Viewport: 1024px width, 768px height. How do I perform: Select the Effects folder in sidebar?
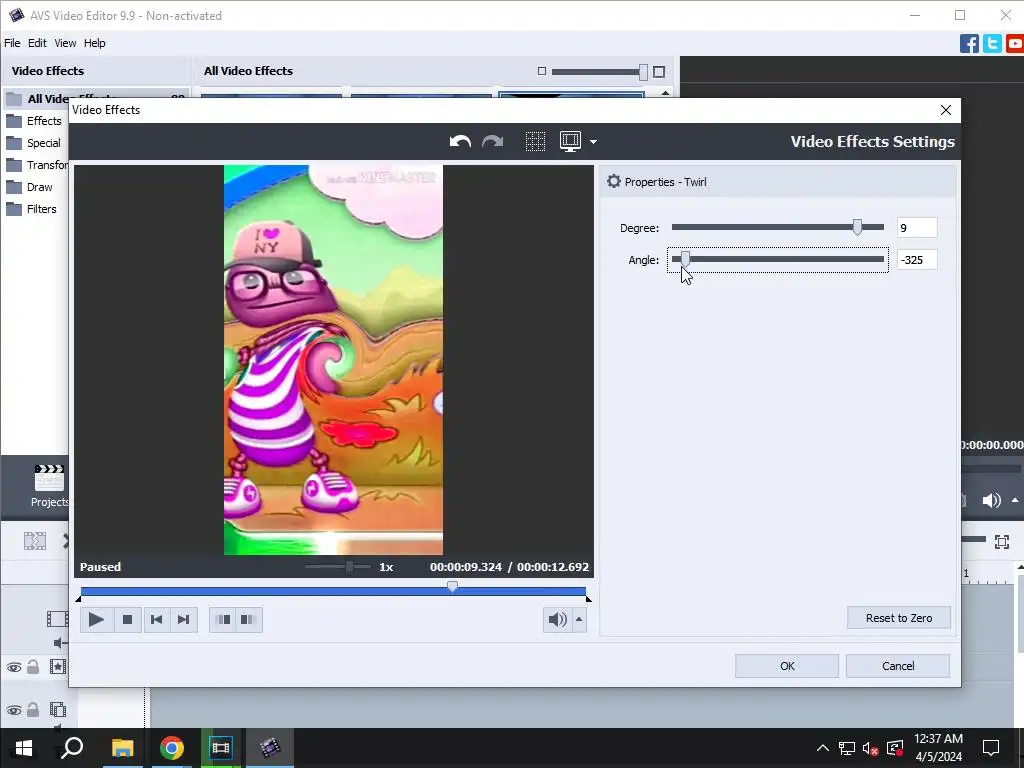click(x=35, y=121)
